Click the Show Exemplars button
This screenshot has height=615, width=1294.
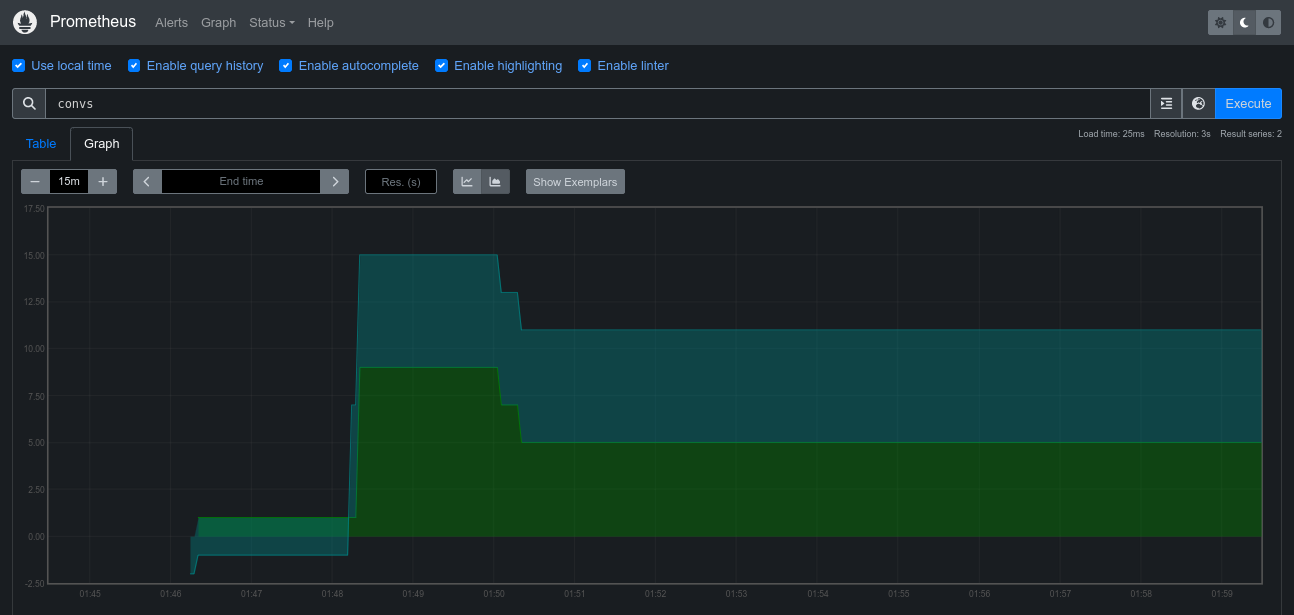[575, 181]
